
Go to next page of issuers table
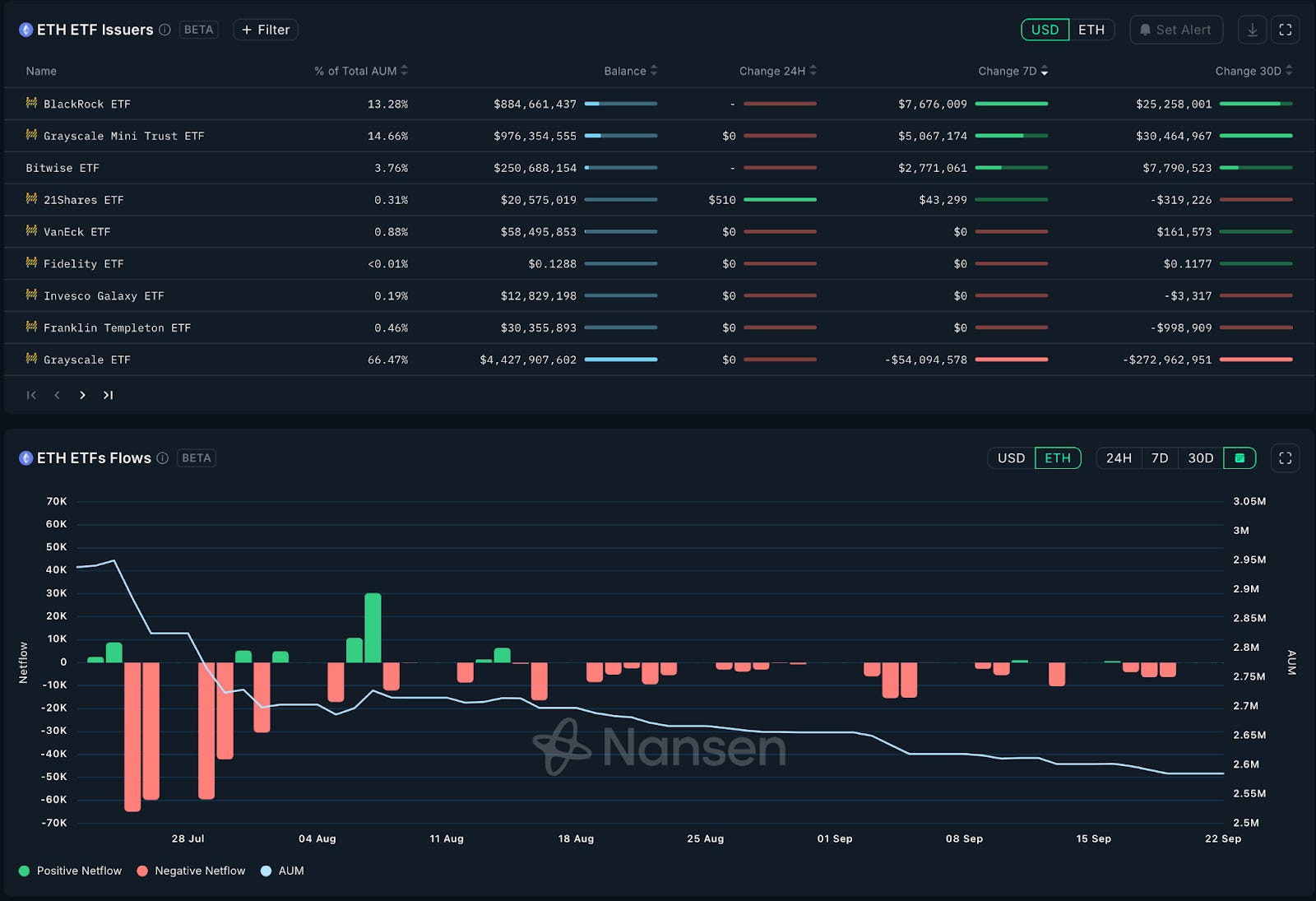tap(82, 395)
